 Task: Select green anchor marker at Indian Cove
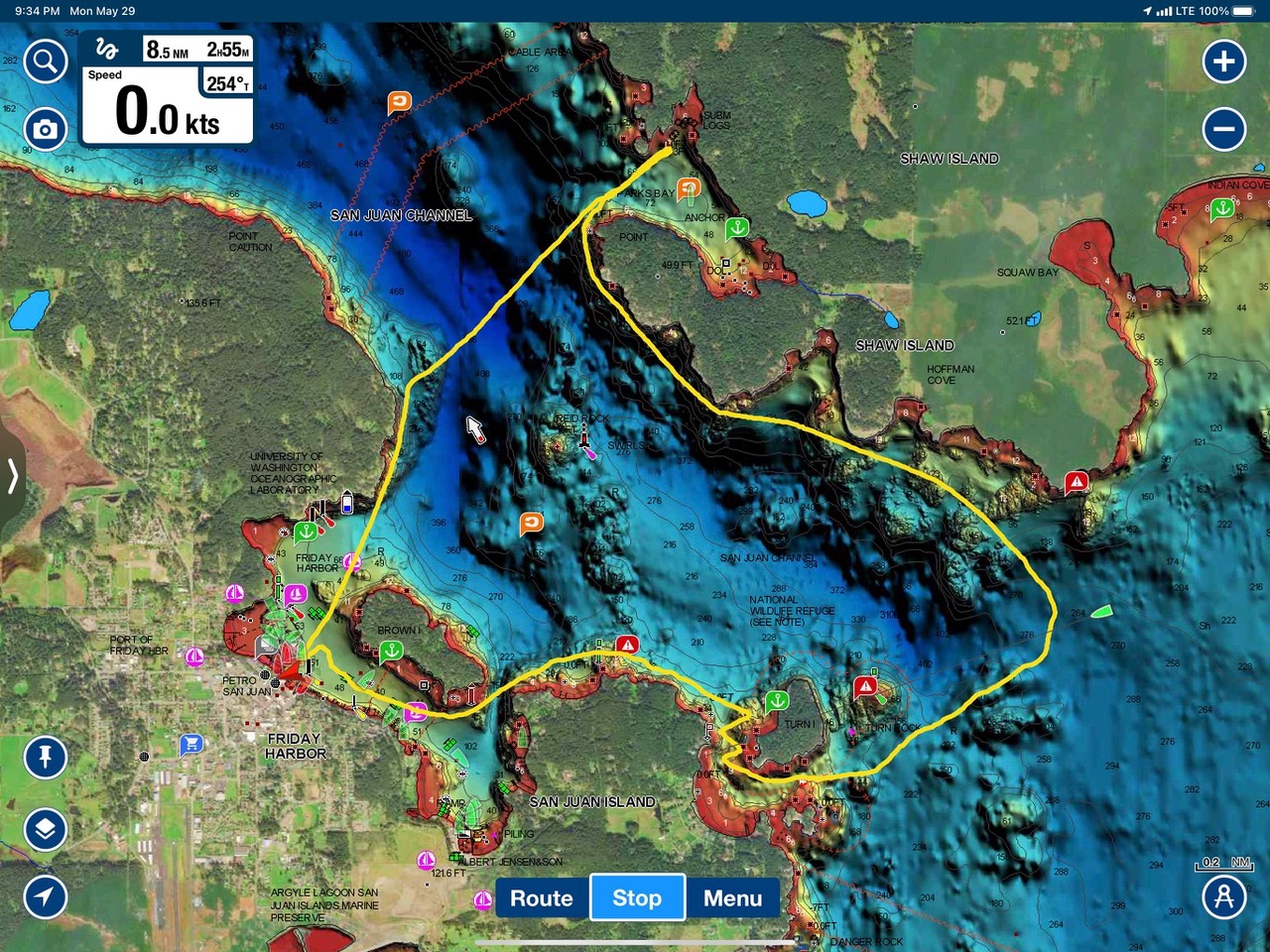[x=1222, y=208]
